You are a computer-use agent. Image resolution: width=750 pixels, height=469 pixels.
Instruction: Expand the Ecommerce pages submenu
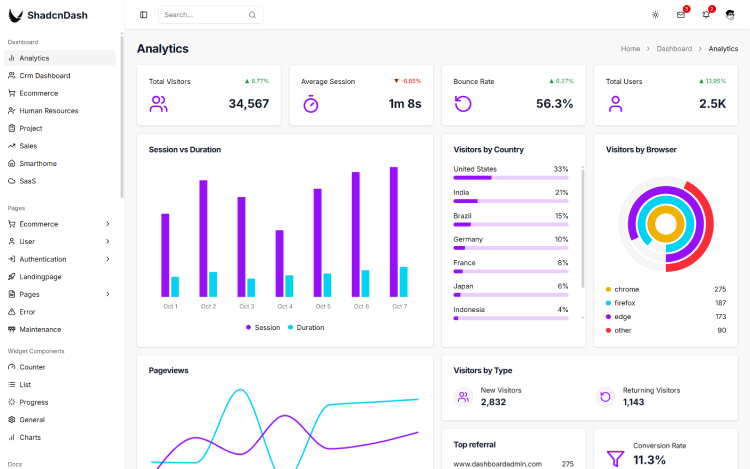pyautogui.click(x=107, y=224)
